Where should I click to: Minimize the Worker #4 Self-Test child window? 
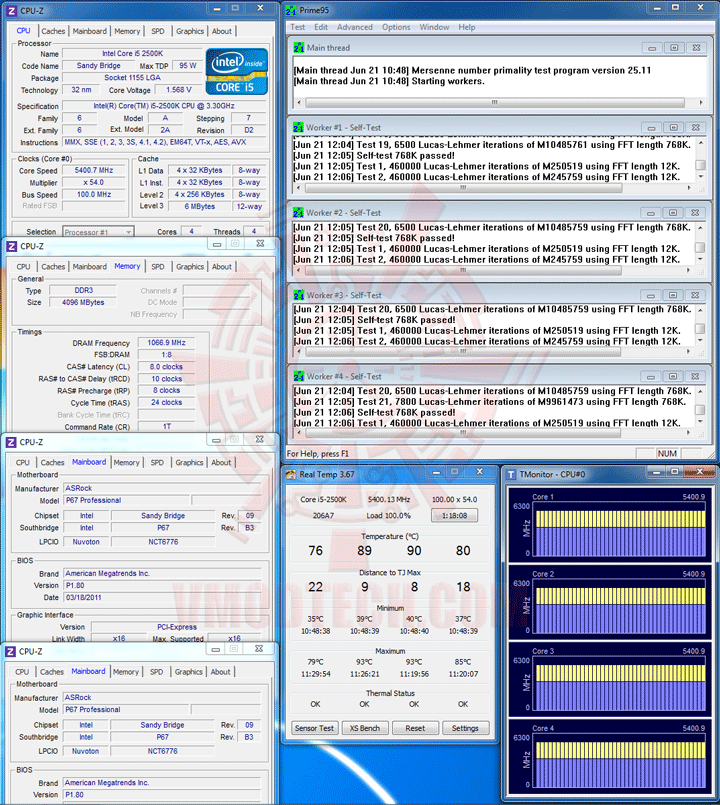click(651, 376)
